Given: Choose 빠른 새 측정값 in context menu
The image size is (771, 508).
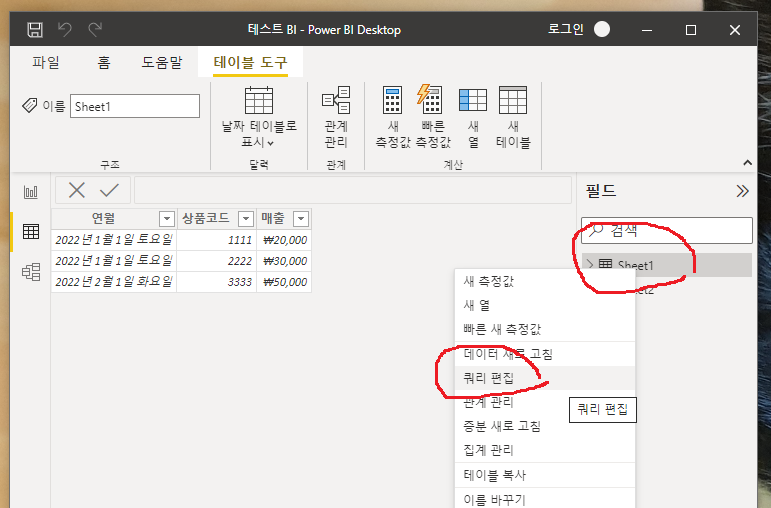Looking at the screenshot, I should [x=545, y=329].
